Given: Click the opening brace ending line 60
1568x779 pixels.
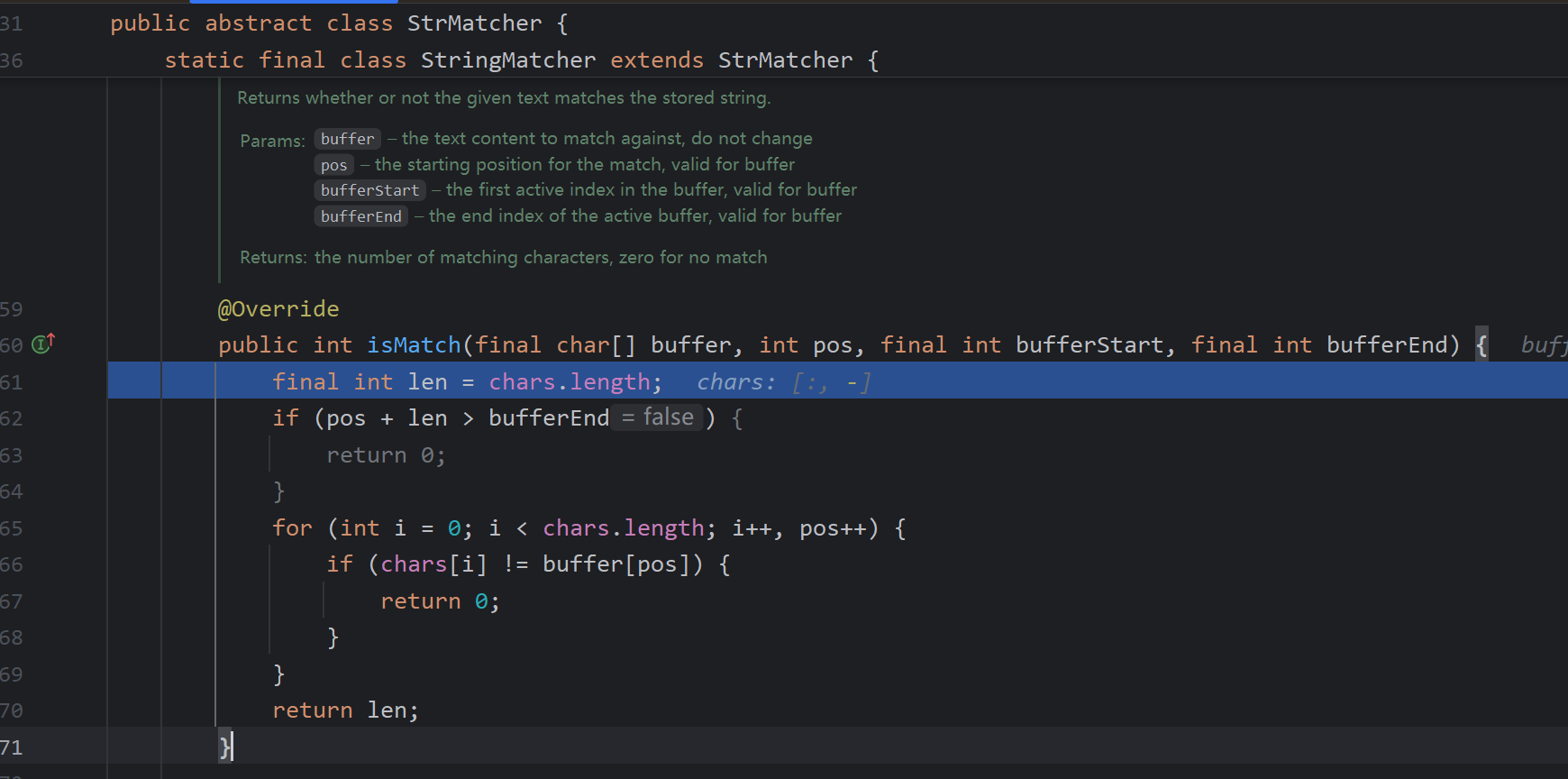Looking at the screenshot, I should tap(1481, 345).
